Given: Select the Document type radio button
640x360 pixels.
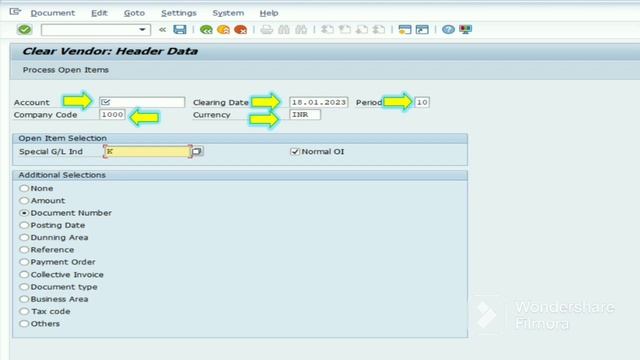Looking at the screenshot, I should pos(24,287).
